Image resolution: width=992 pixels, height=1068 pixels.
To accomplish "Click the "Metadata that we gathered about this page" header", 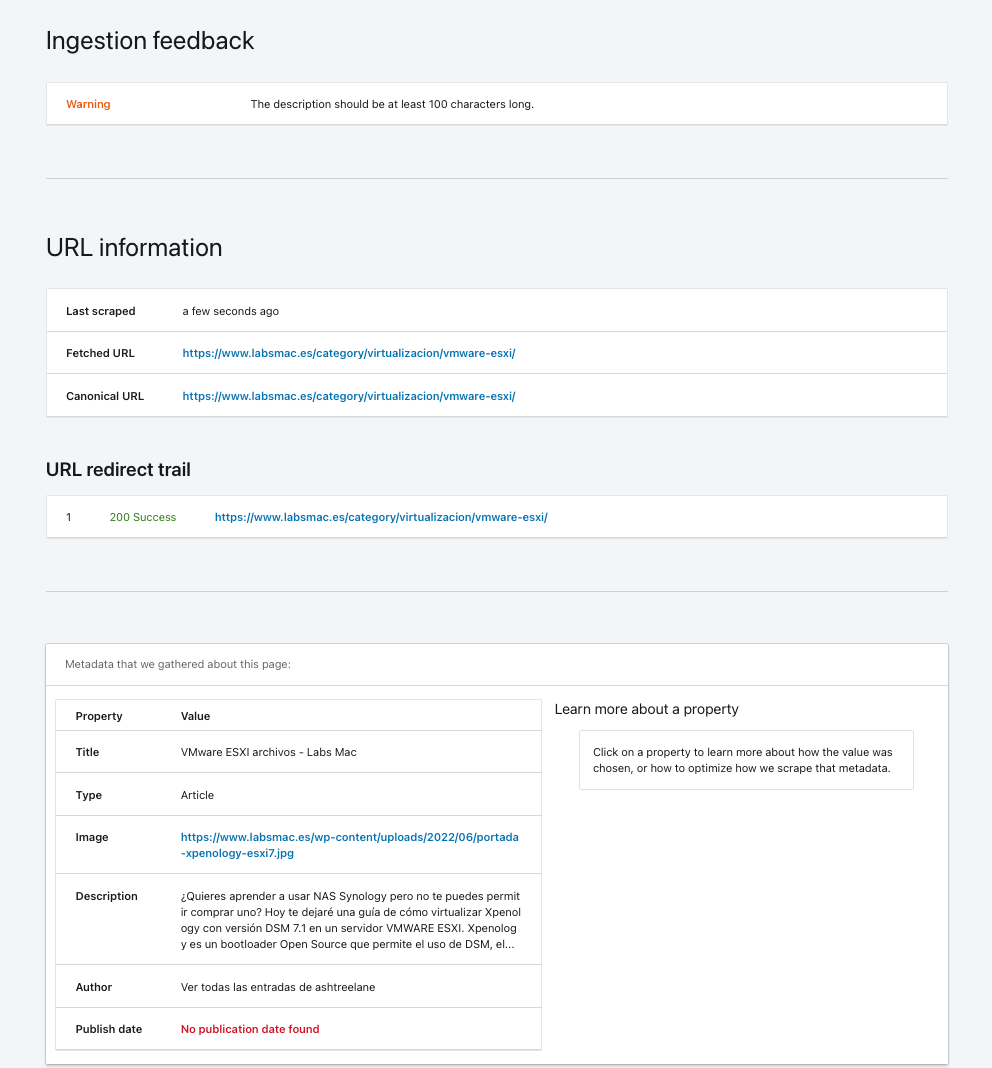I will (178, 664).
